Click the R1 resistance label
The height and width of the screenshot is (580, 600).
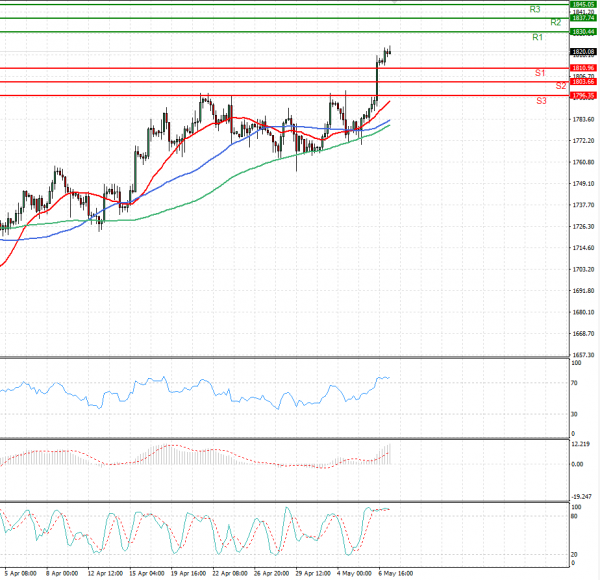(x=537, y=37)
